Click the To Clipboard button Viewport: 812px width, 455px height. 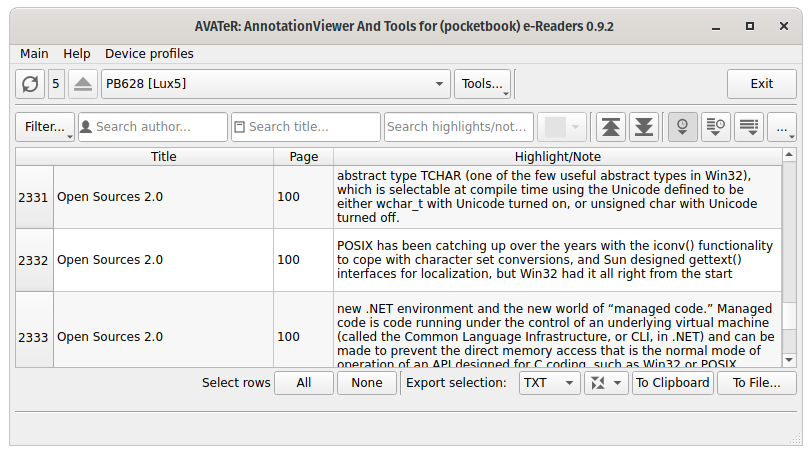click(x=672, y=383)
